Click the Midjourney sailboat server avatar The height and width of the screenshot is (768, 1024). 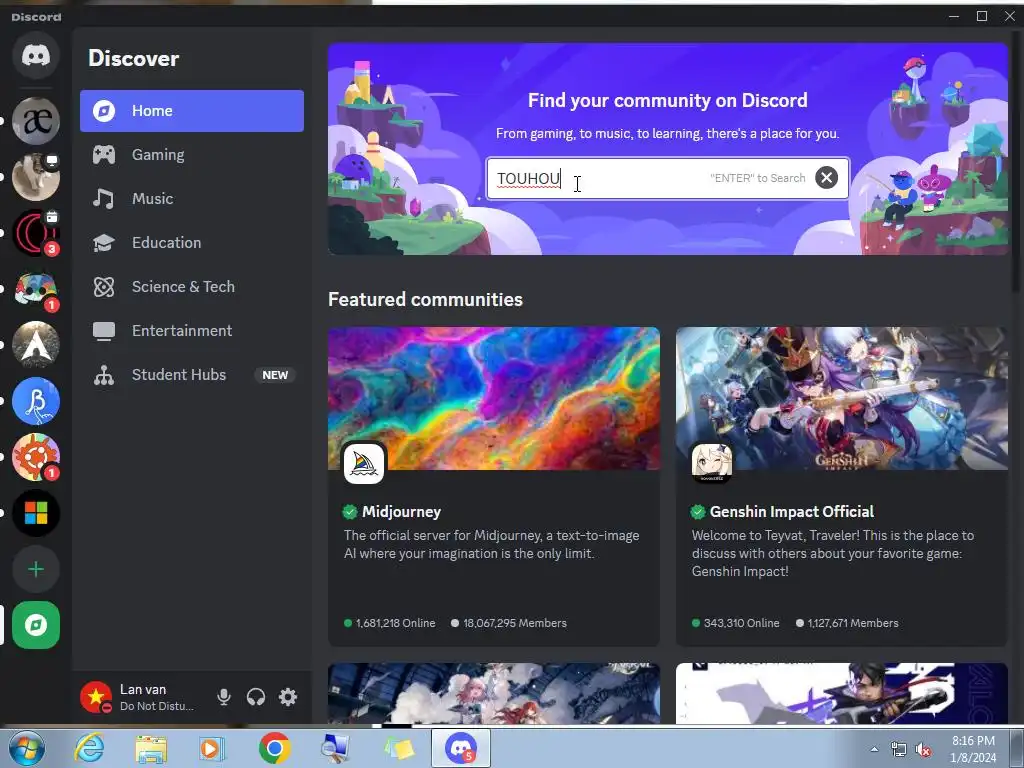[x=364, y=464]
